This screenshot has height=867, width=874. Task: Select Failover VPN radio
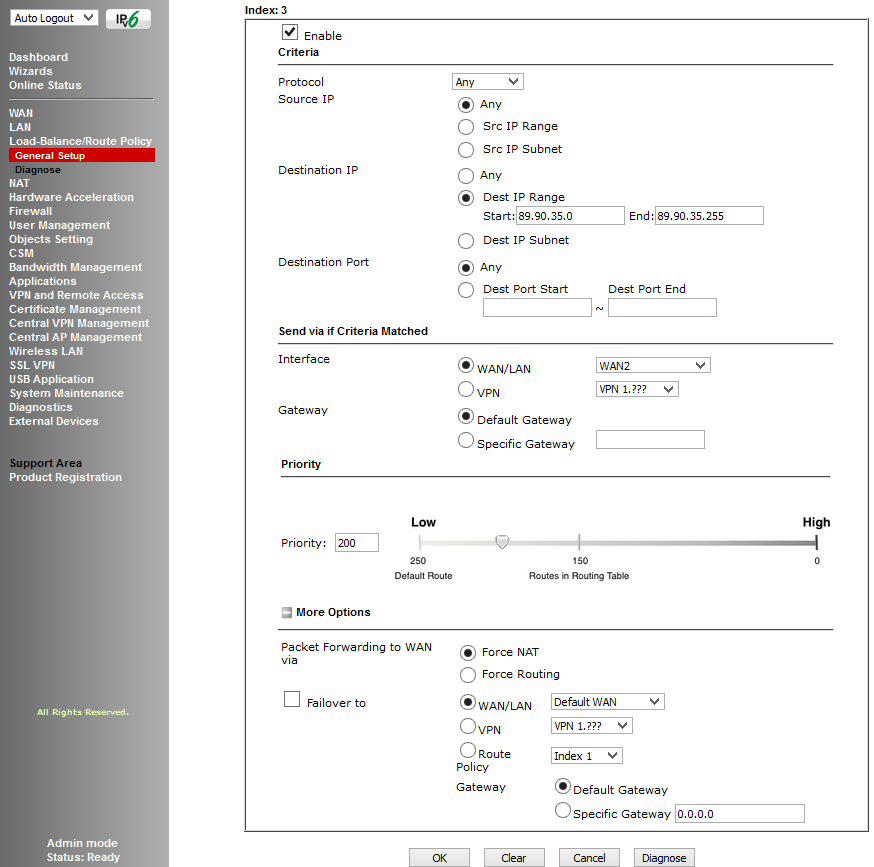468,726
